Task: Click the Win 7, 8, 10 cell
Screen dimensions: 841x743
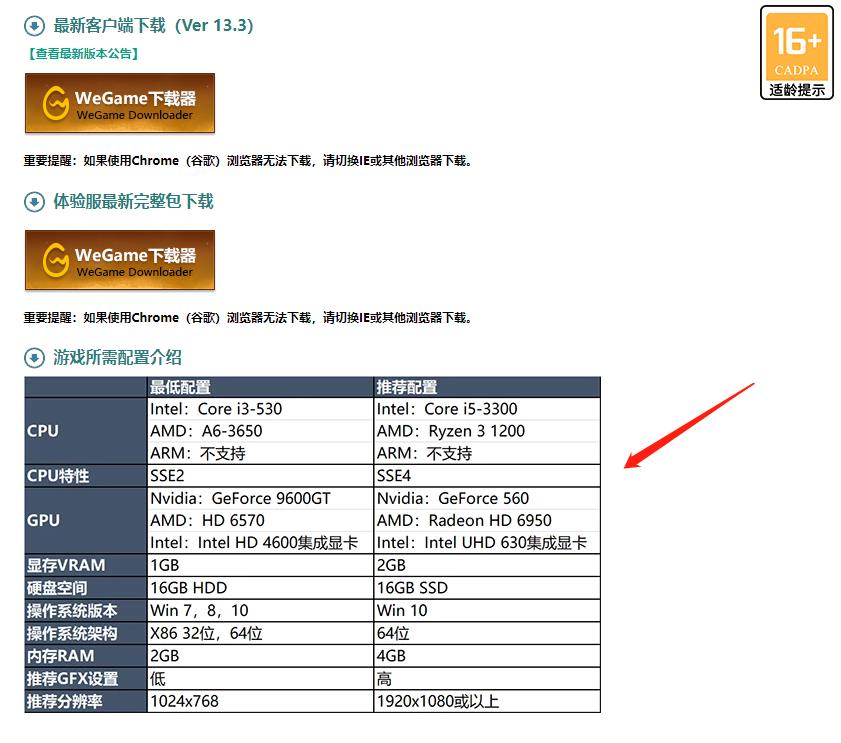Action: click(x=260, y=610)
